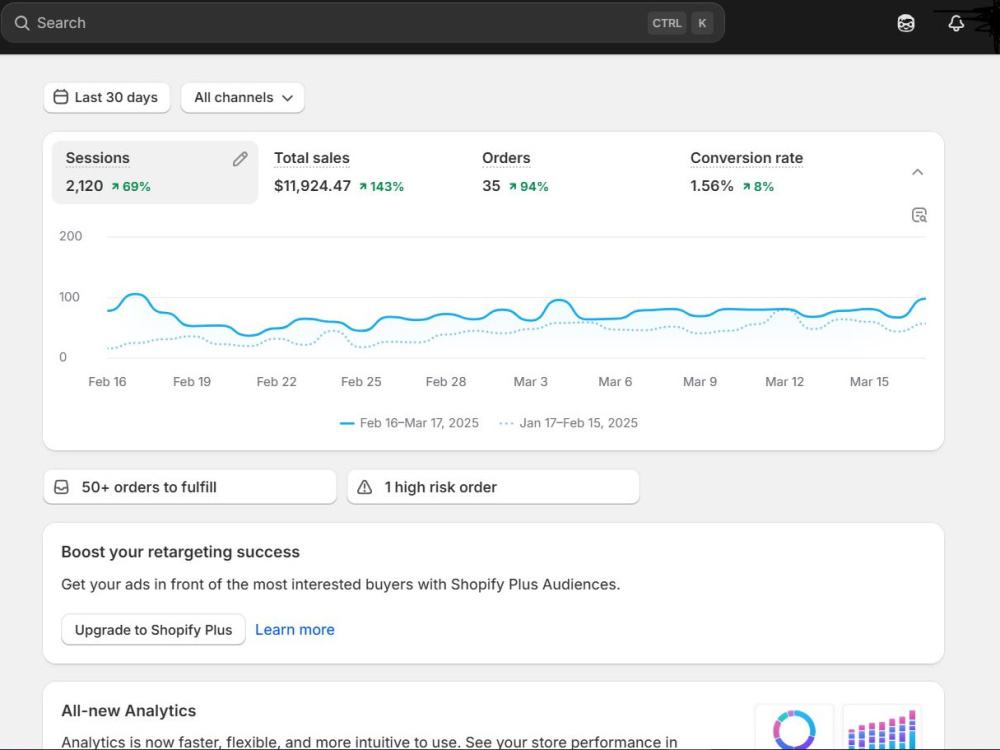Click the Mar 6 axis label

click(615, 381)
